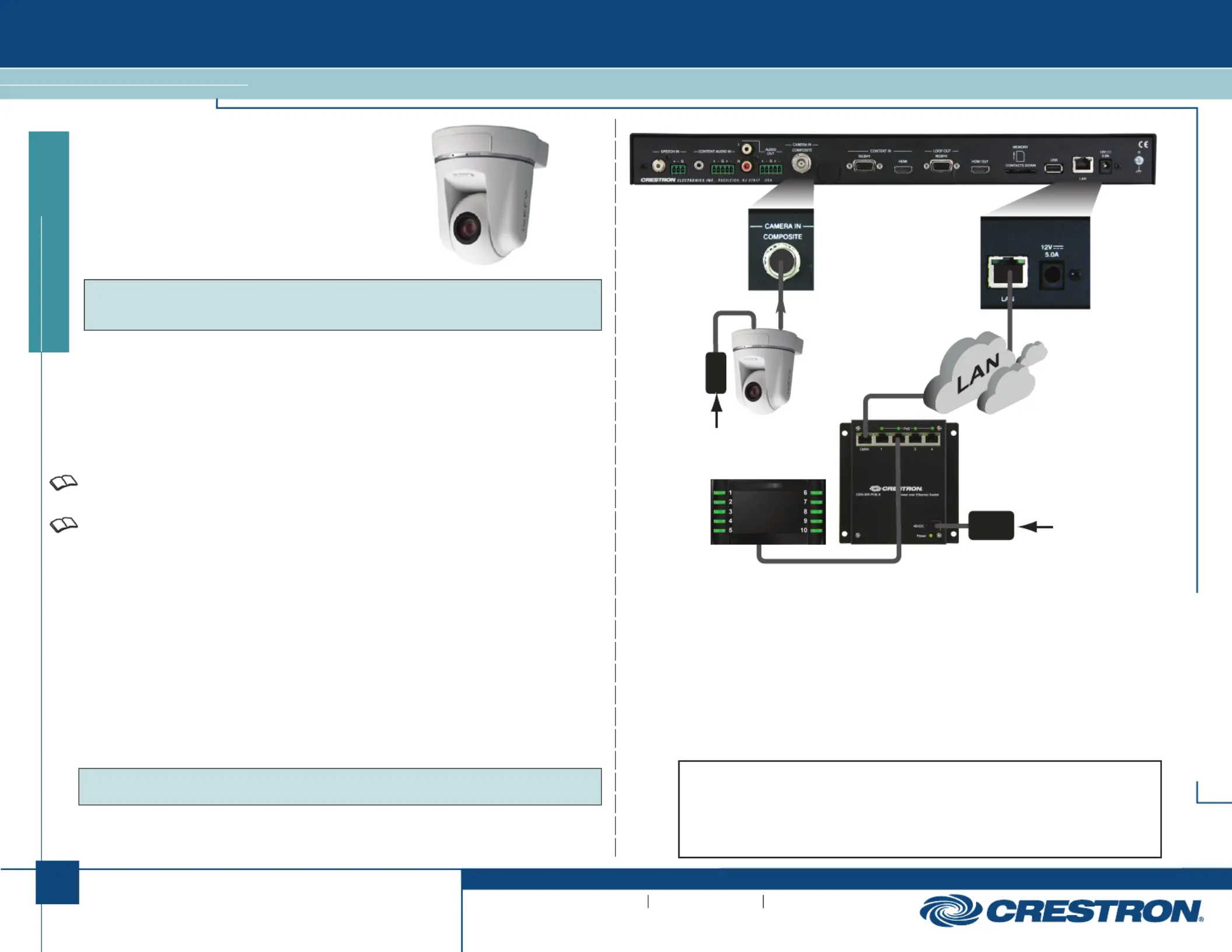Click the CE mark on rear panel

point(1143,145)
